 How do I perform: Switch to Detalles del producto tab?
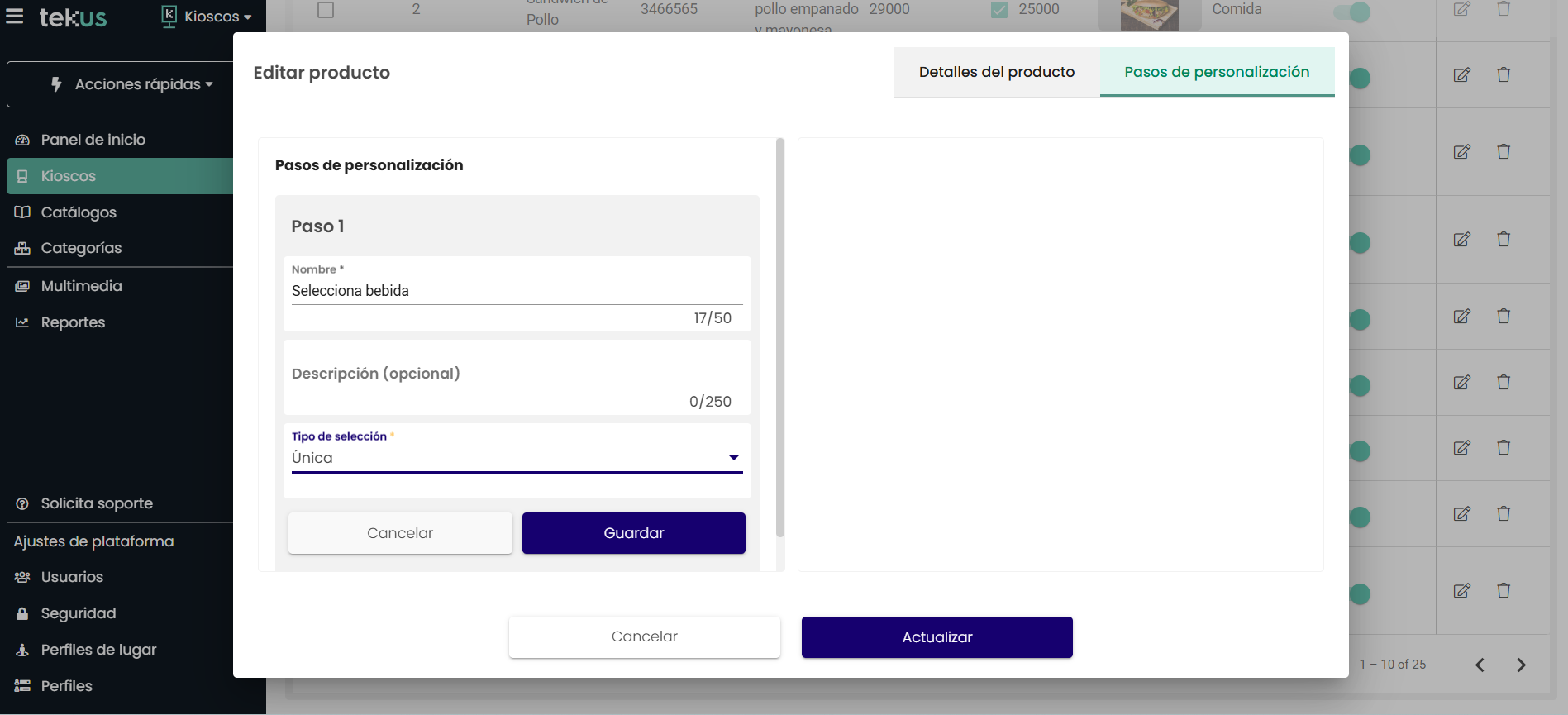tap(996, 72)
